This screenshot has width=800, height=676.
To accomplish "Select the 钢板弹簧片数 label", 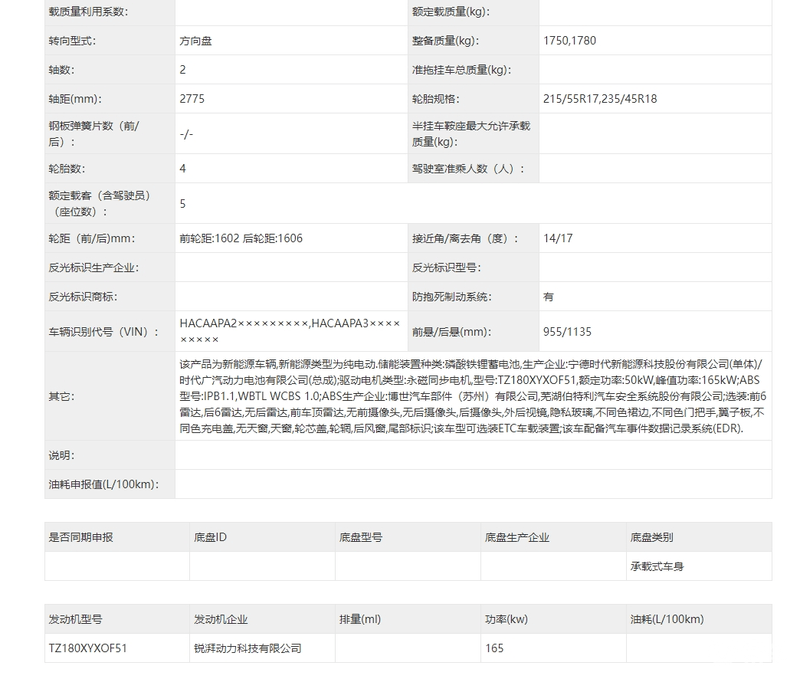I will coord(94,134).
